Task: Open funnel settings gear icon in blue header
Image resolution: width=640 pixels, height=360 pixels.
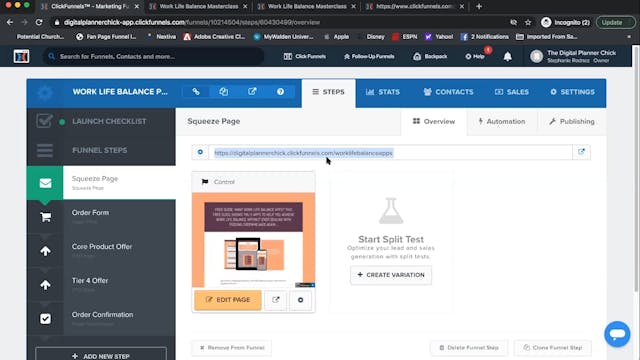Action: tap(45, 93)
